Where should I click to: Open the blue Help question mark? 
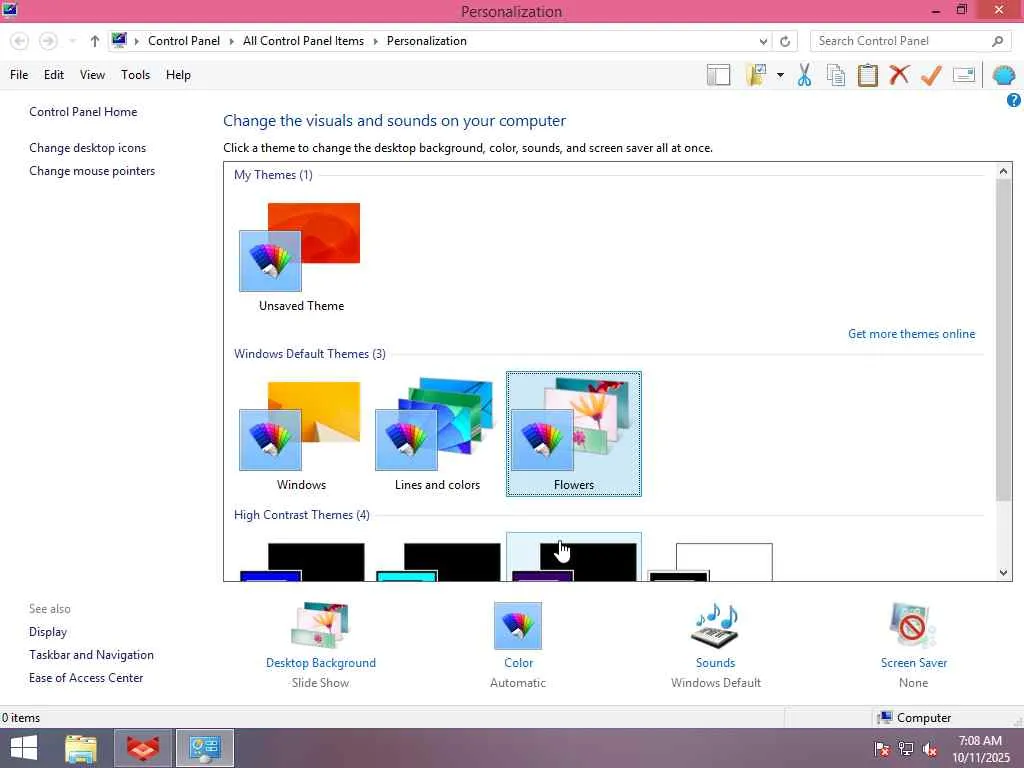1014,101
